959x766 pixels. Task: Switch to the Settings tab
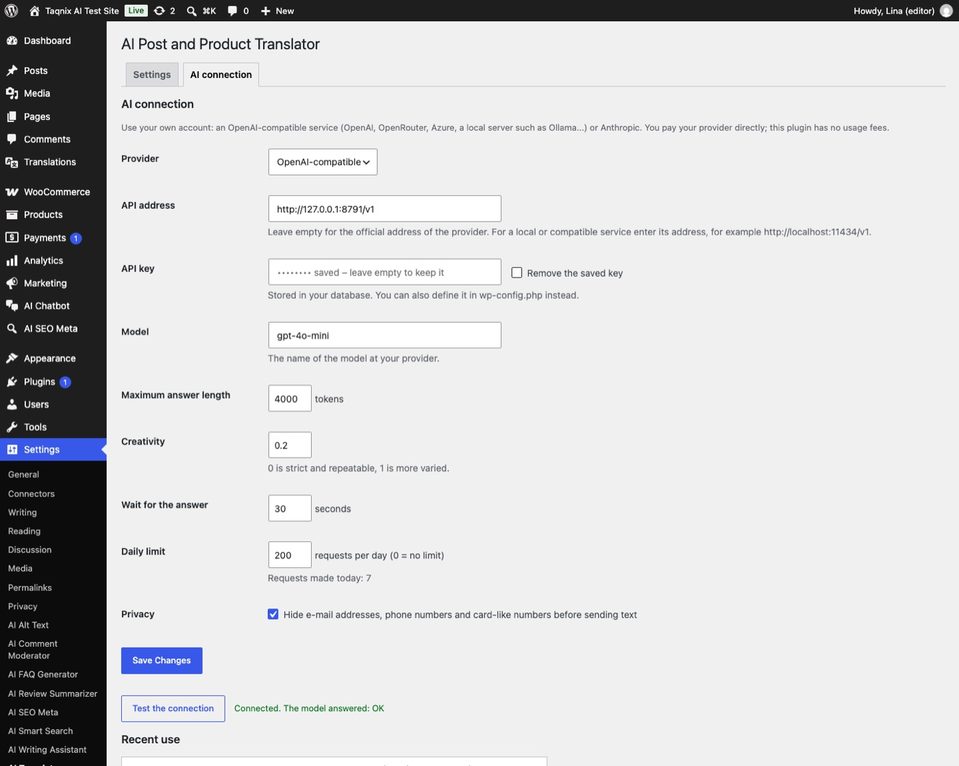coord(152,74)
